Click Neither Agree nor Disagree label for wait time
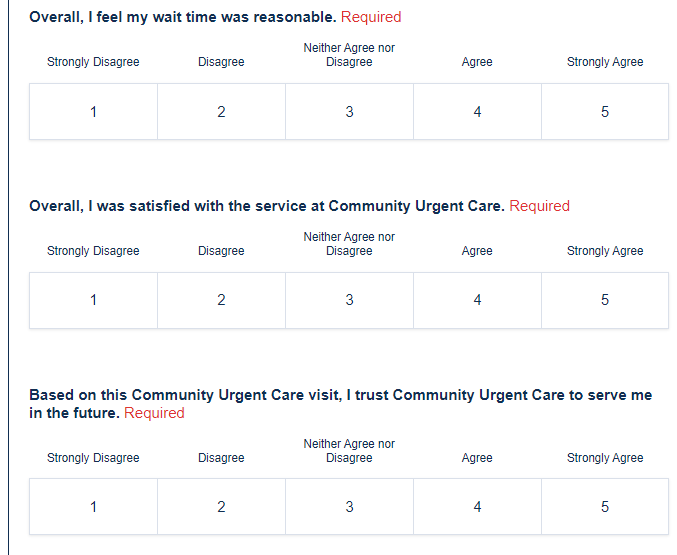This screenshot has height=555, width=677. 349,55
